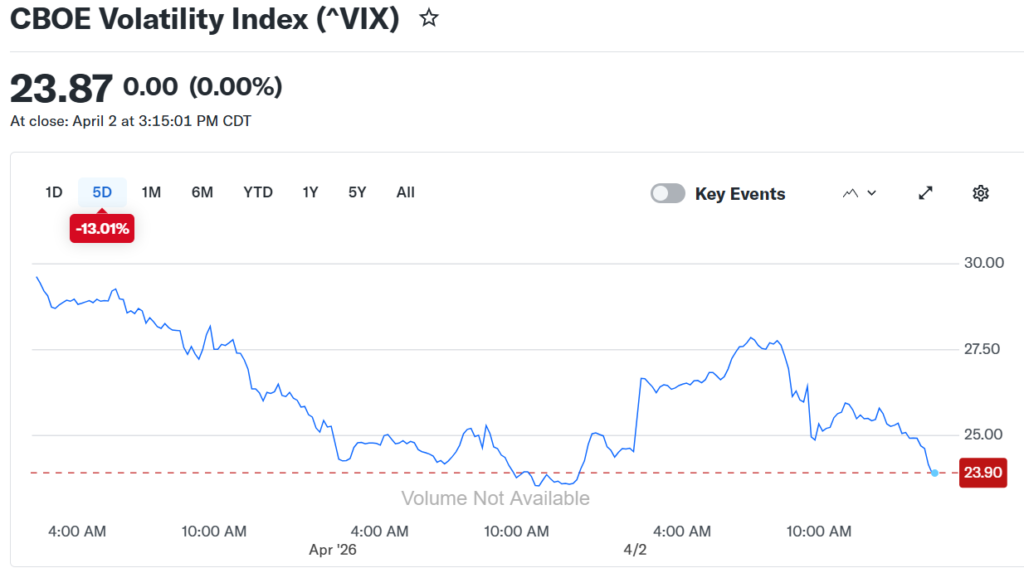
Task: Open chart type dropdown chevron
Action: tap(872, 193)
